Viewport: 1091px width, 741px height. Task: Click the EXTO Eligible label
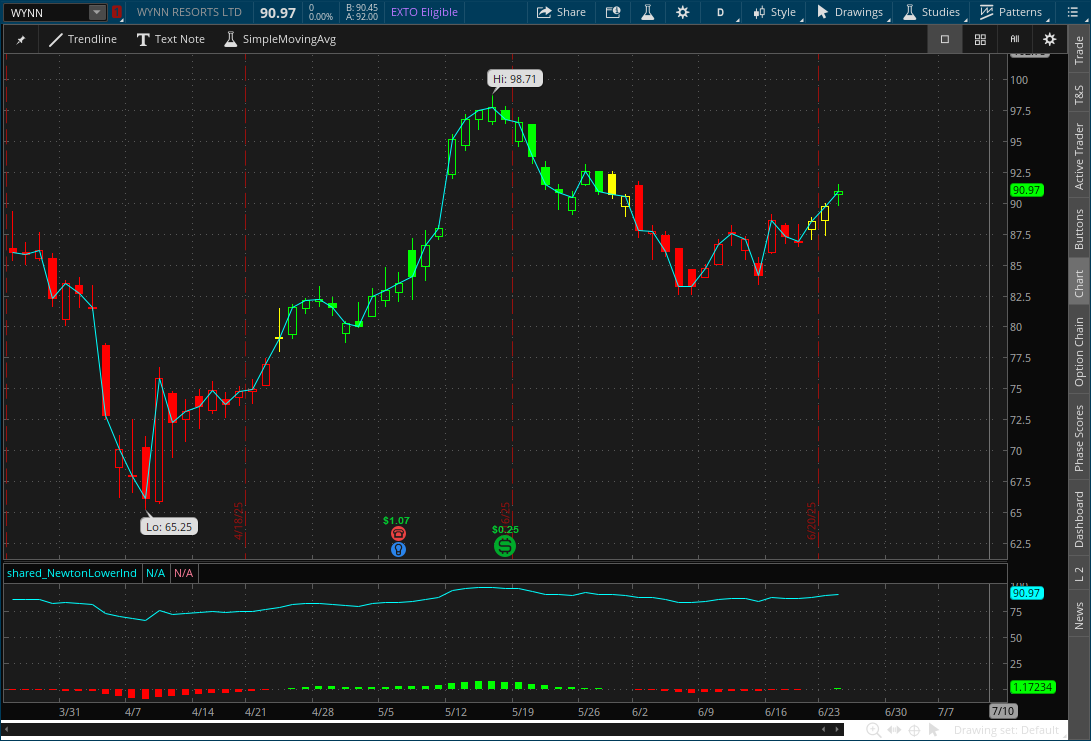coord(424,12)
